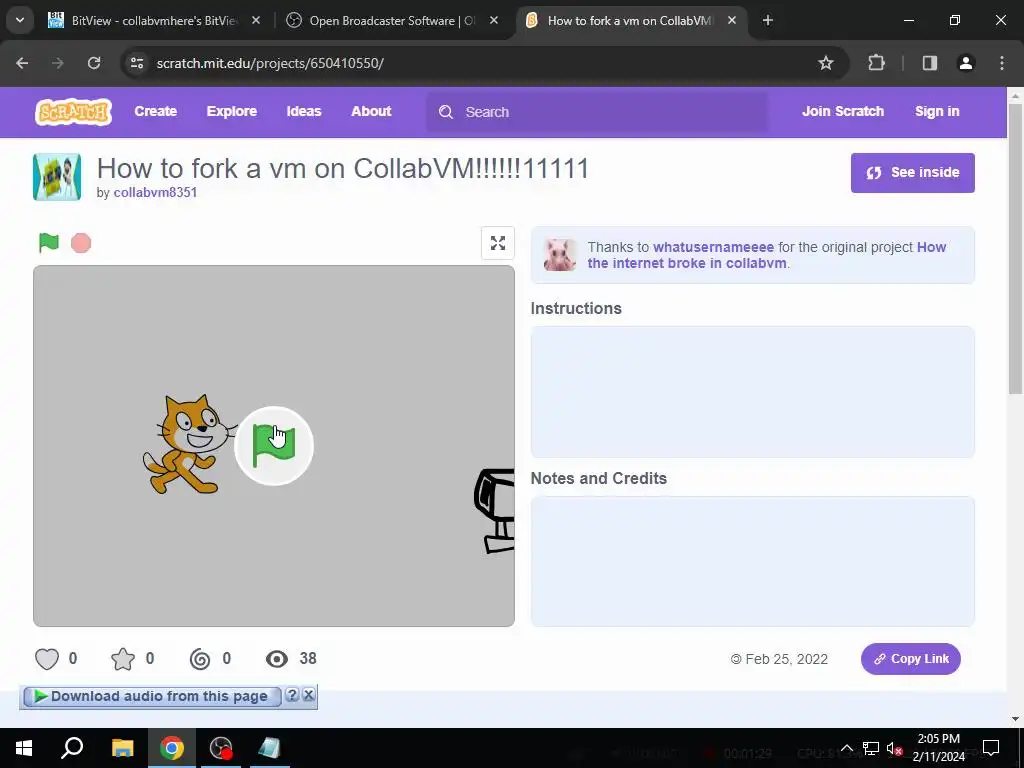The image size is (1024, 768).
Task: Go to the Ideas page
Action: tap(304, 112)
